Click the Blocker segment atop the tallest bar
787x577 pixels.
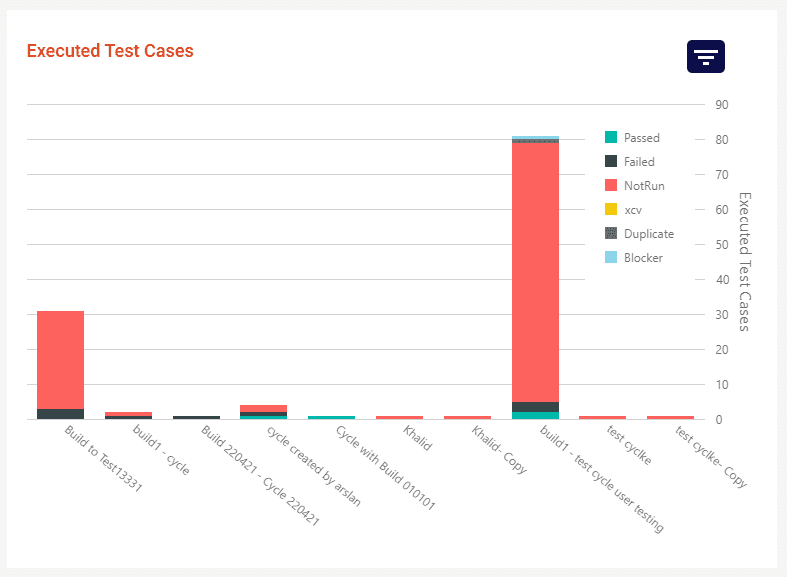tap(535, 138)
